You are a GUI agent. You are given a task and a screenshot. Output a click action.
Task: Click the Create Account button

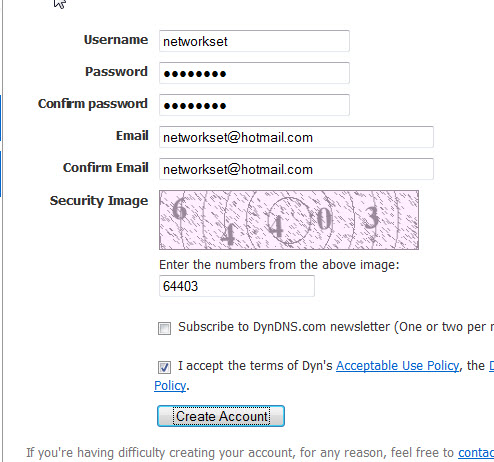coord(221,416)
